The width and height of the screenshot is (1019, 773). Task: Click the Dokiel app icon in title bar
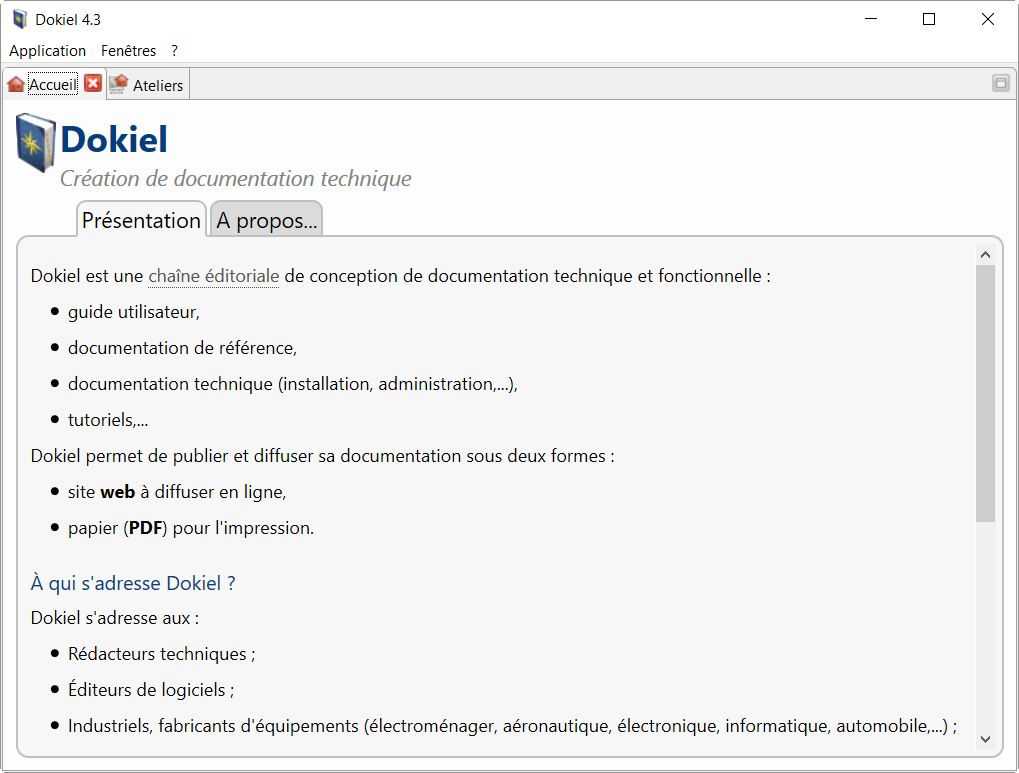[19, 19]
